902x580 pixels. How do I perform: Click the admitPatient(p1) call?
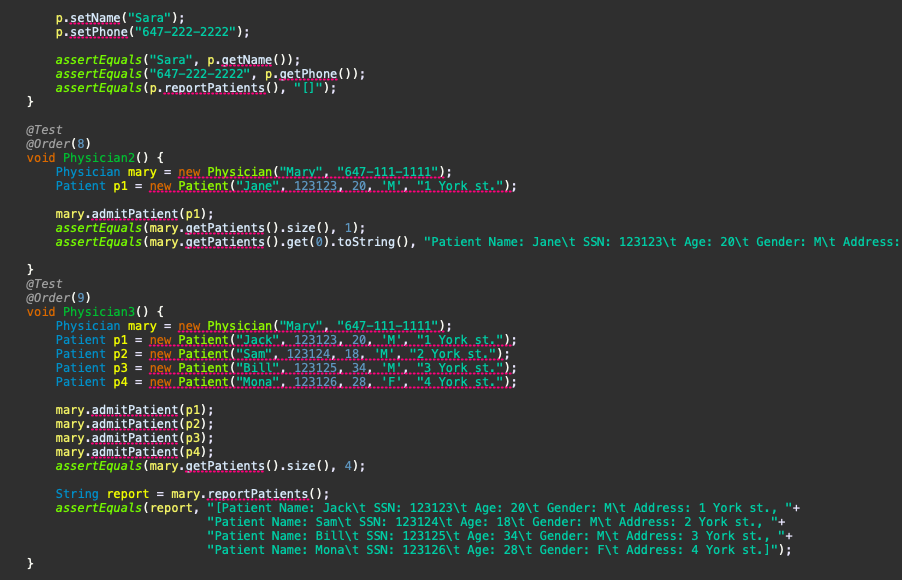point(140,409)
